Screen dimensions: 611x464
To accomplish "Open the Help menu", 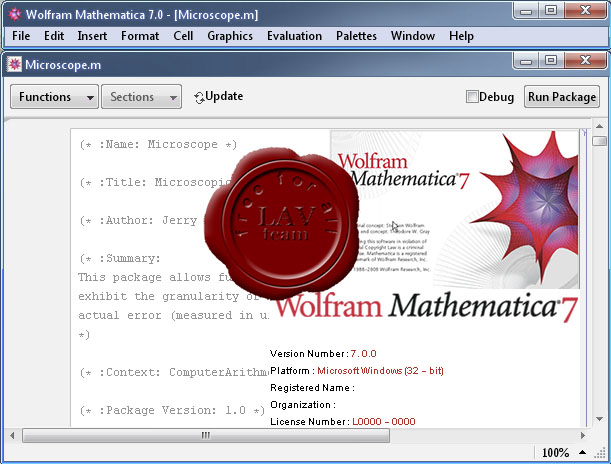I will pos(461,36).
